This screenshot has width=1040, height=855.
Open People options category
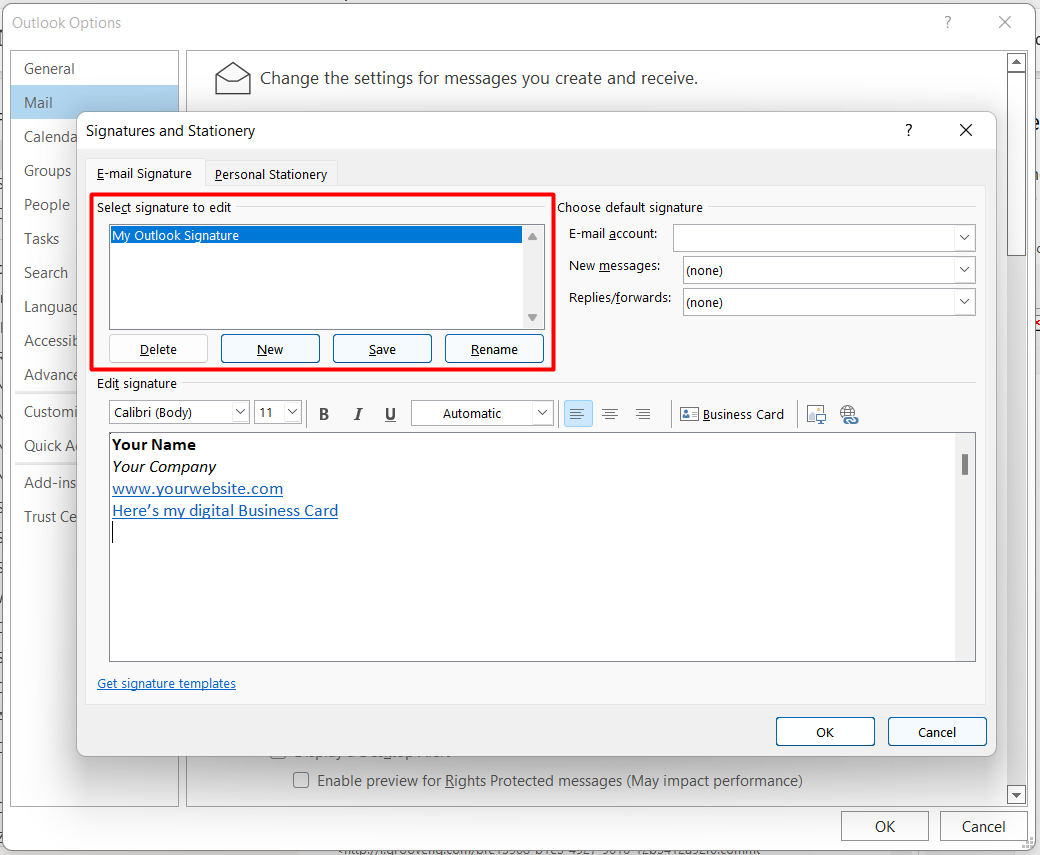(x=46, y=204)
